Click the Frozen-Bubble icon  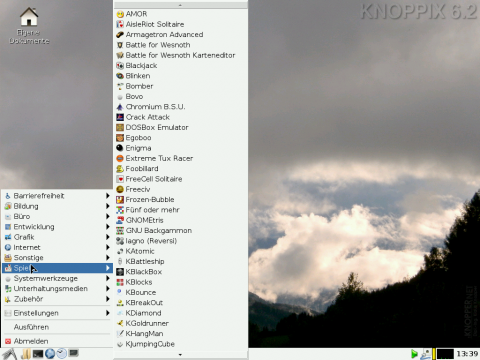(x=120, y=200)
